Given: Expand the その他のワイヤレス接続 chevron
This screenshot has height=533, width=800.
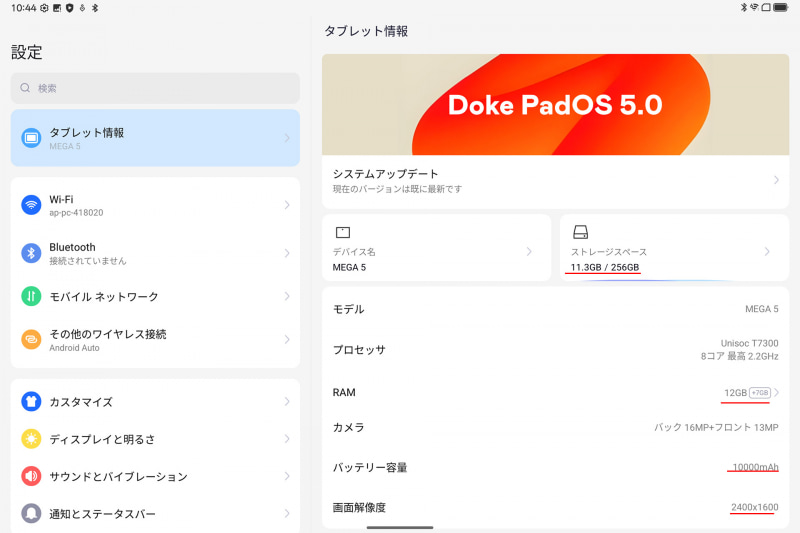Looking at the screenshot, I should (287, 340).
